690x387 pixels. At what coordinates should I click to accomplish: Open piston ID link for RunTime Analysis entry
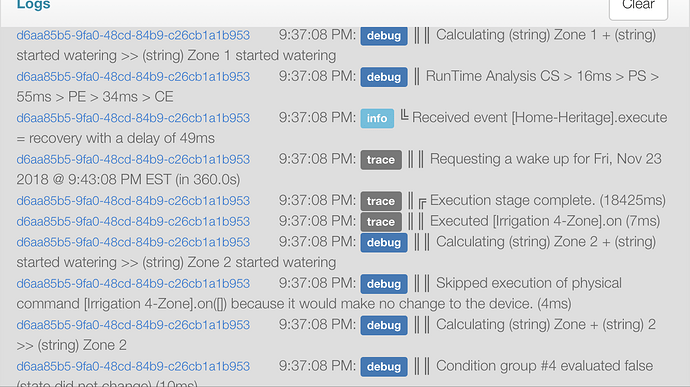click(x=133, y=77)
